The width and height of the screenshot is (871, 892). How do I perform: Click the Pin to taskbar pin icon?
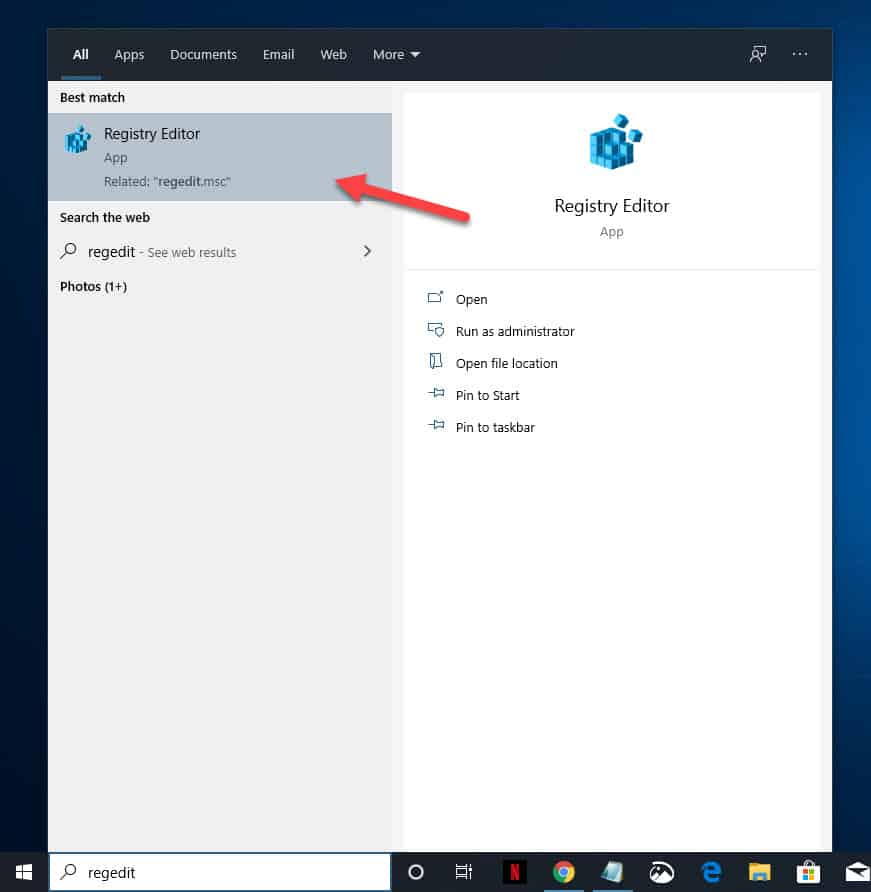(436, 425)
